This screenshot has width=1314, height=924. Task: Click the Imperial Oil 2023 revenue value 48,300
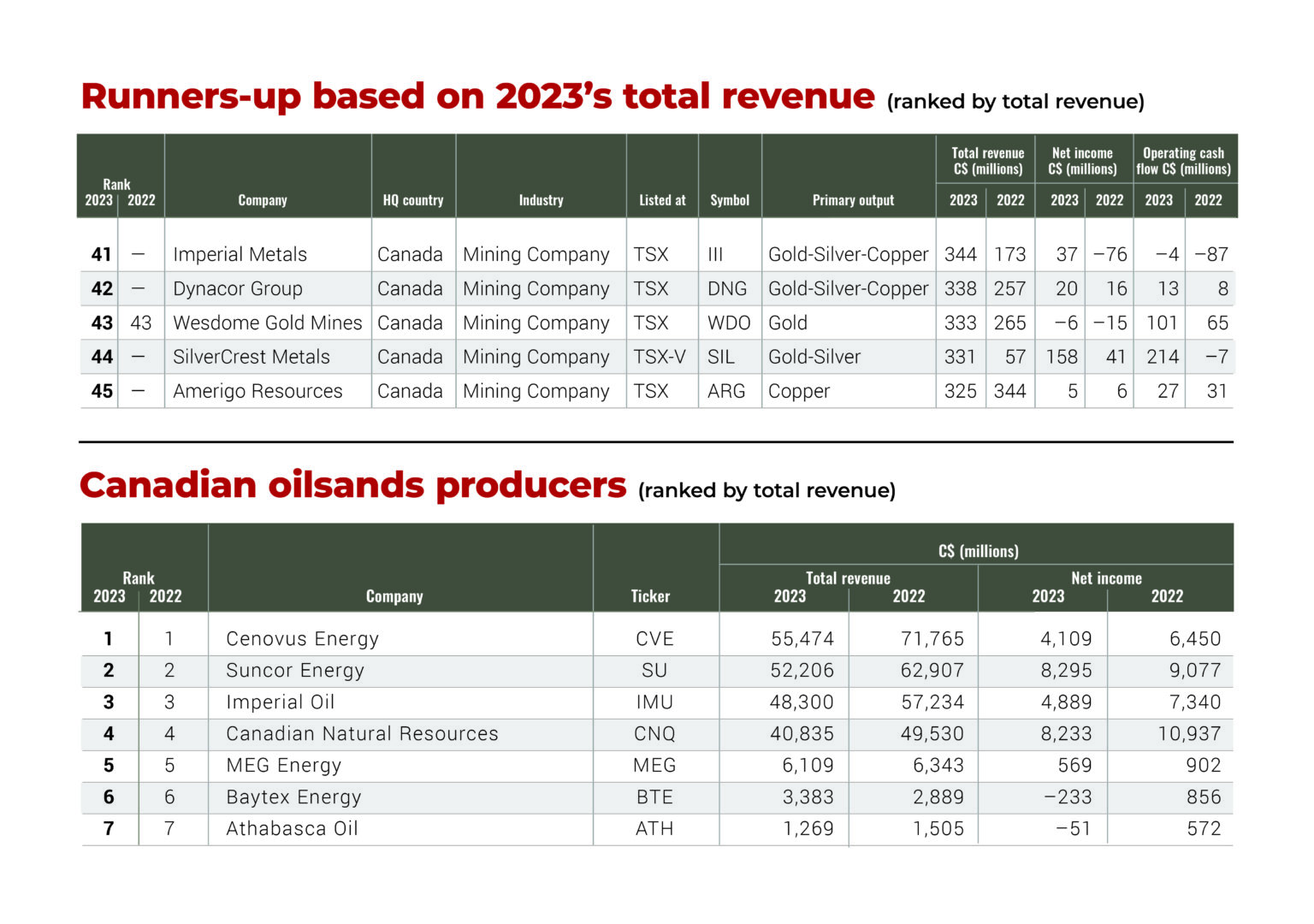802,702
